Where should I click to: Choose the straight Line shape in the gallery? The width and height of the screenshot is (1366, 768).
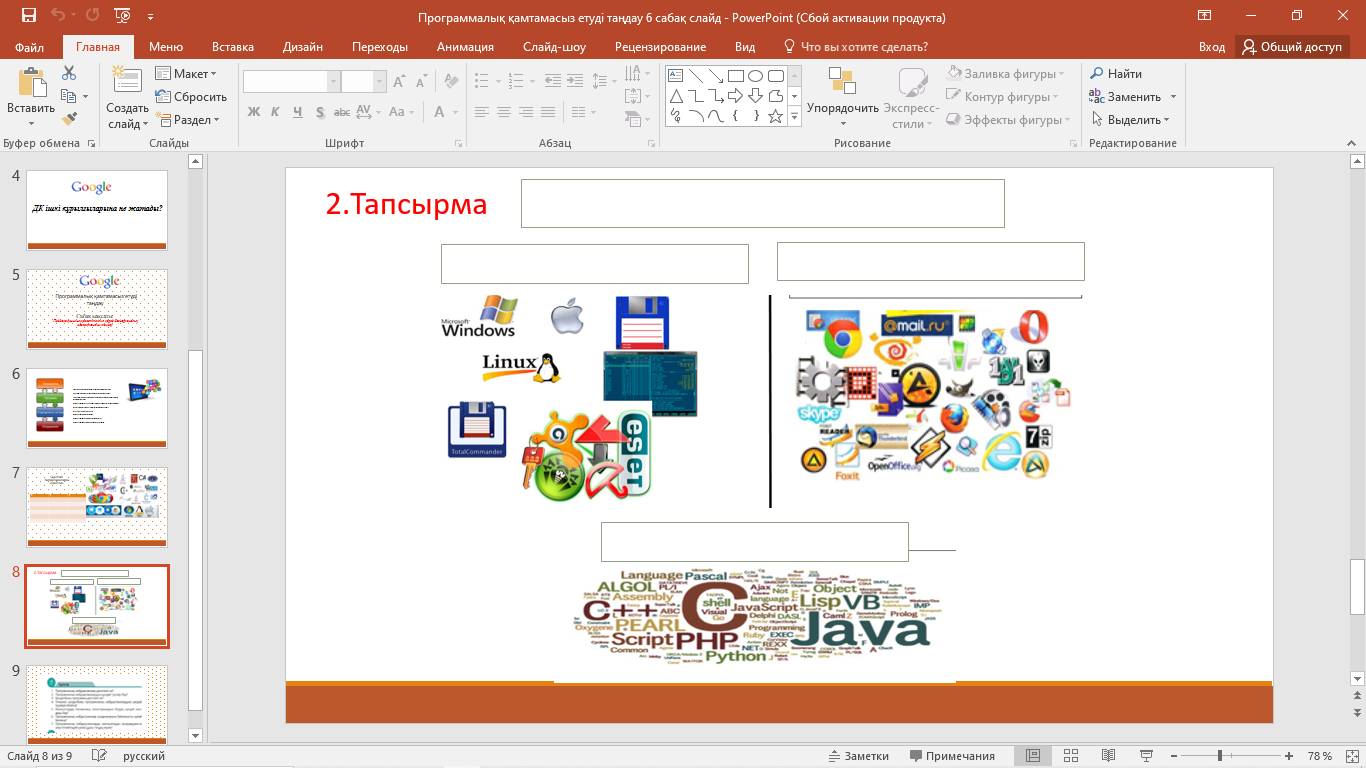(695, 75)
